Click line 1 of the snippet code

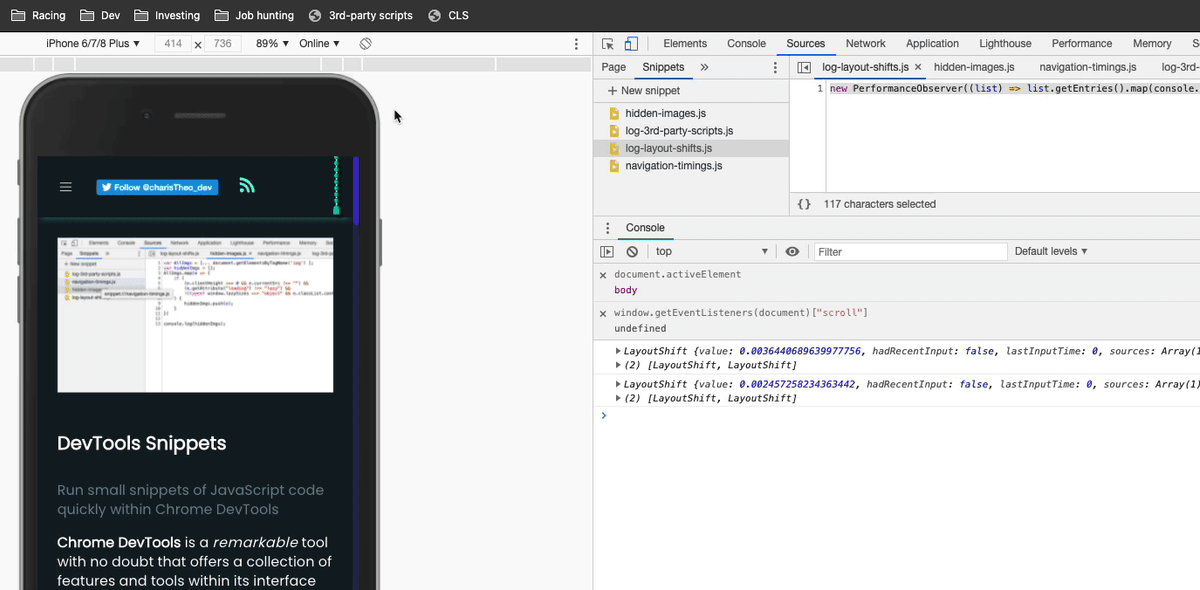[1012, 88]
